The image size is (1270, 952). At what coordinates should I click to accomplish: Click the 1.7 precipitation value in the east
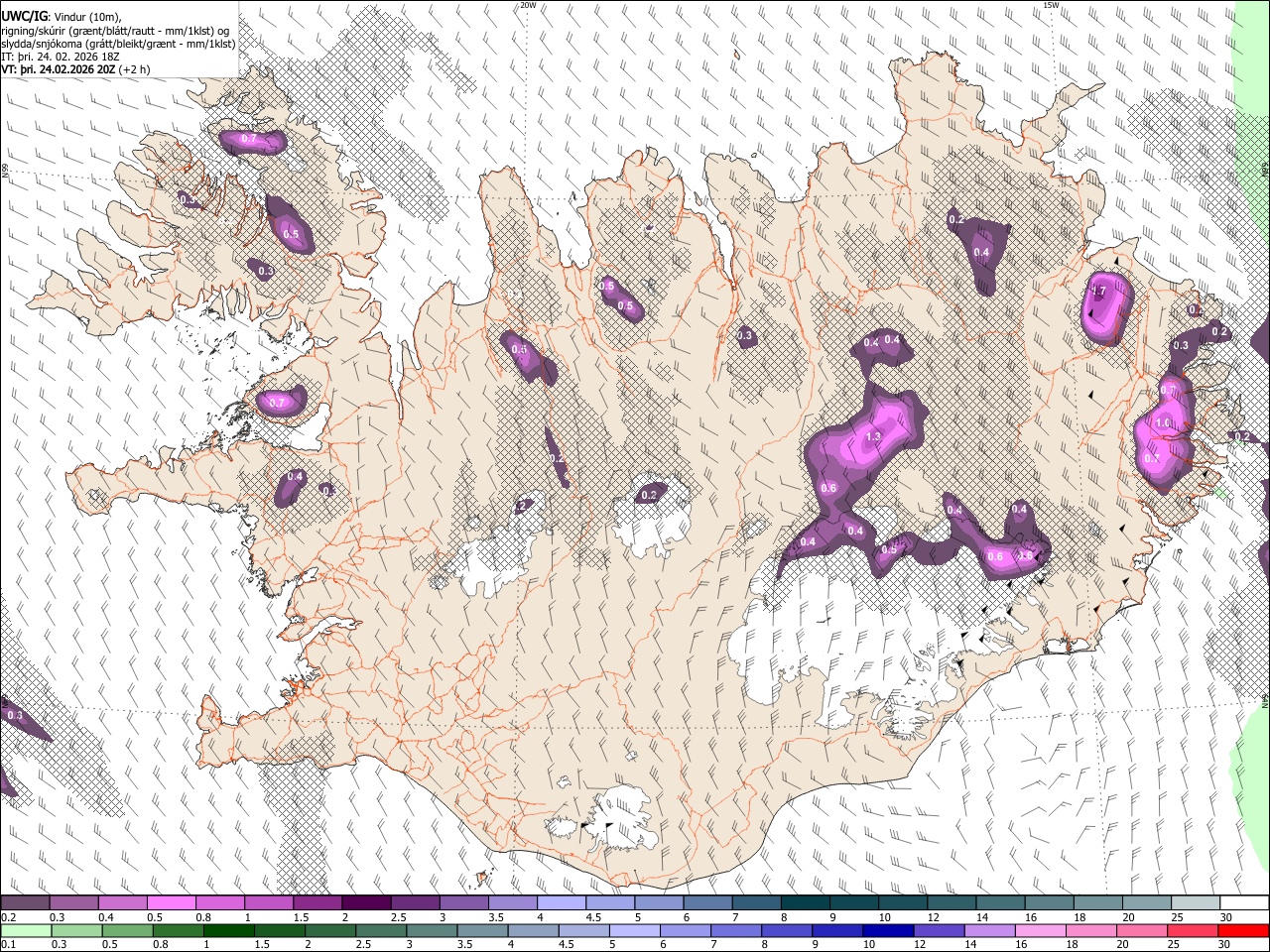click(x=1097, y=291)
